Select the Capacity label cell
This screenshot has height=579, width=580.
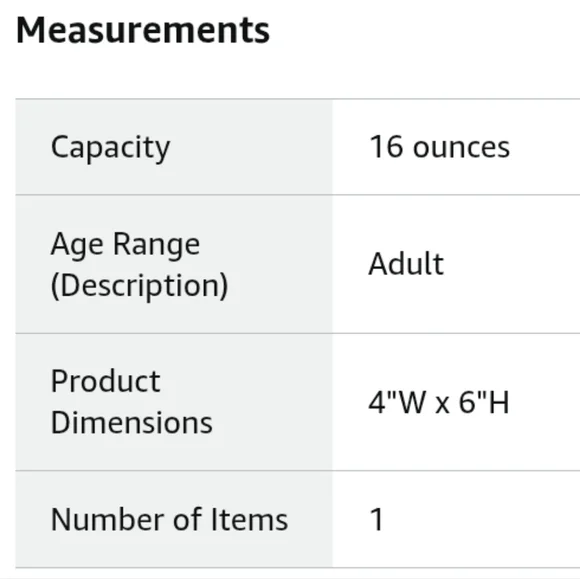174,147
